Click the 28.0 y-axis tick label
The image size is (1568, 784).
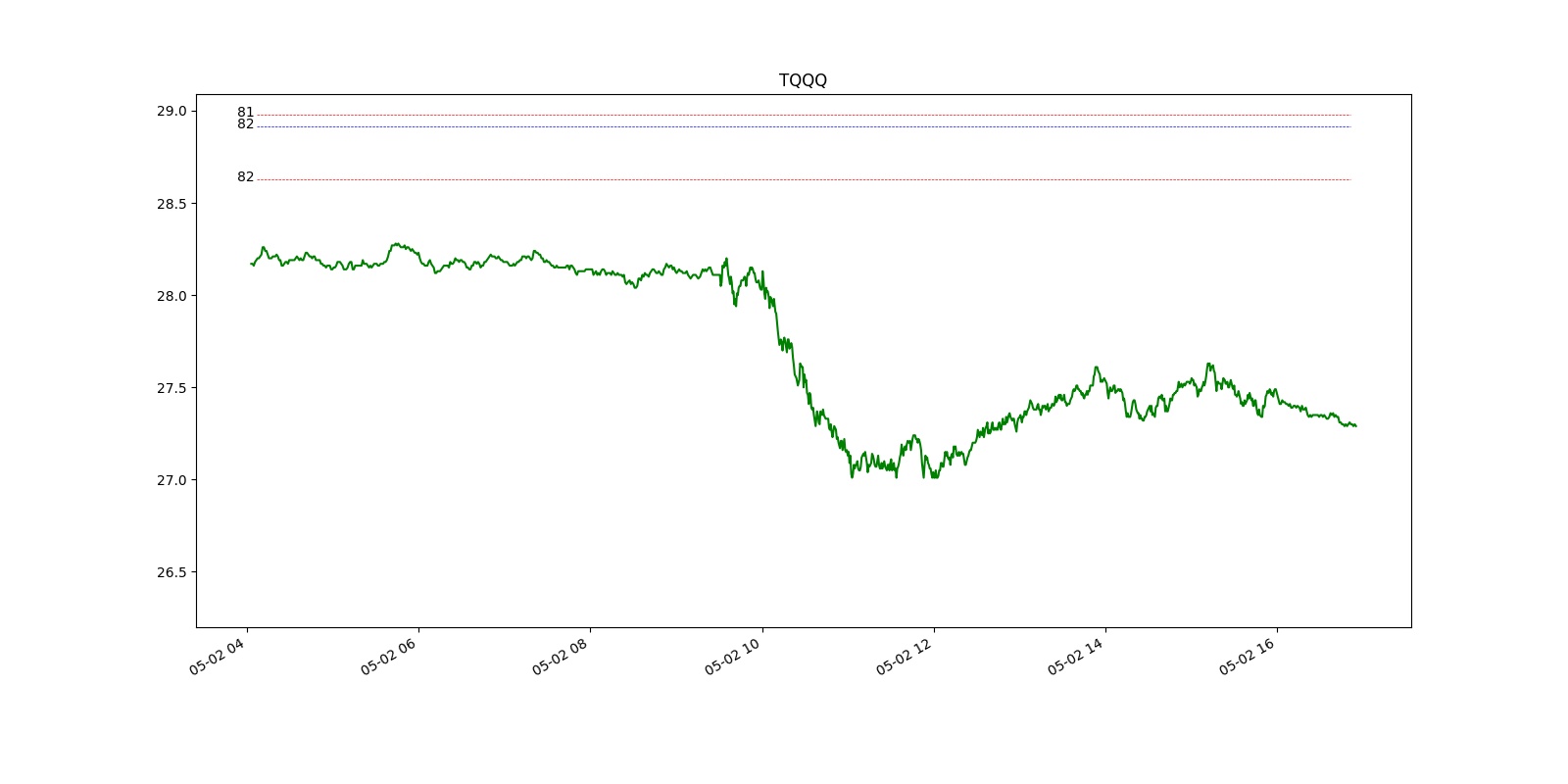tap(171, 295)
